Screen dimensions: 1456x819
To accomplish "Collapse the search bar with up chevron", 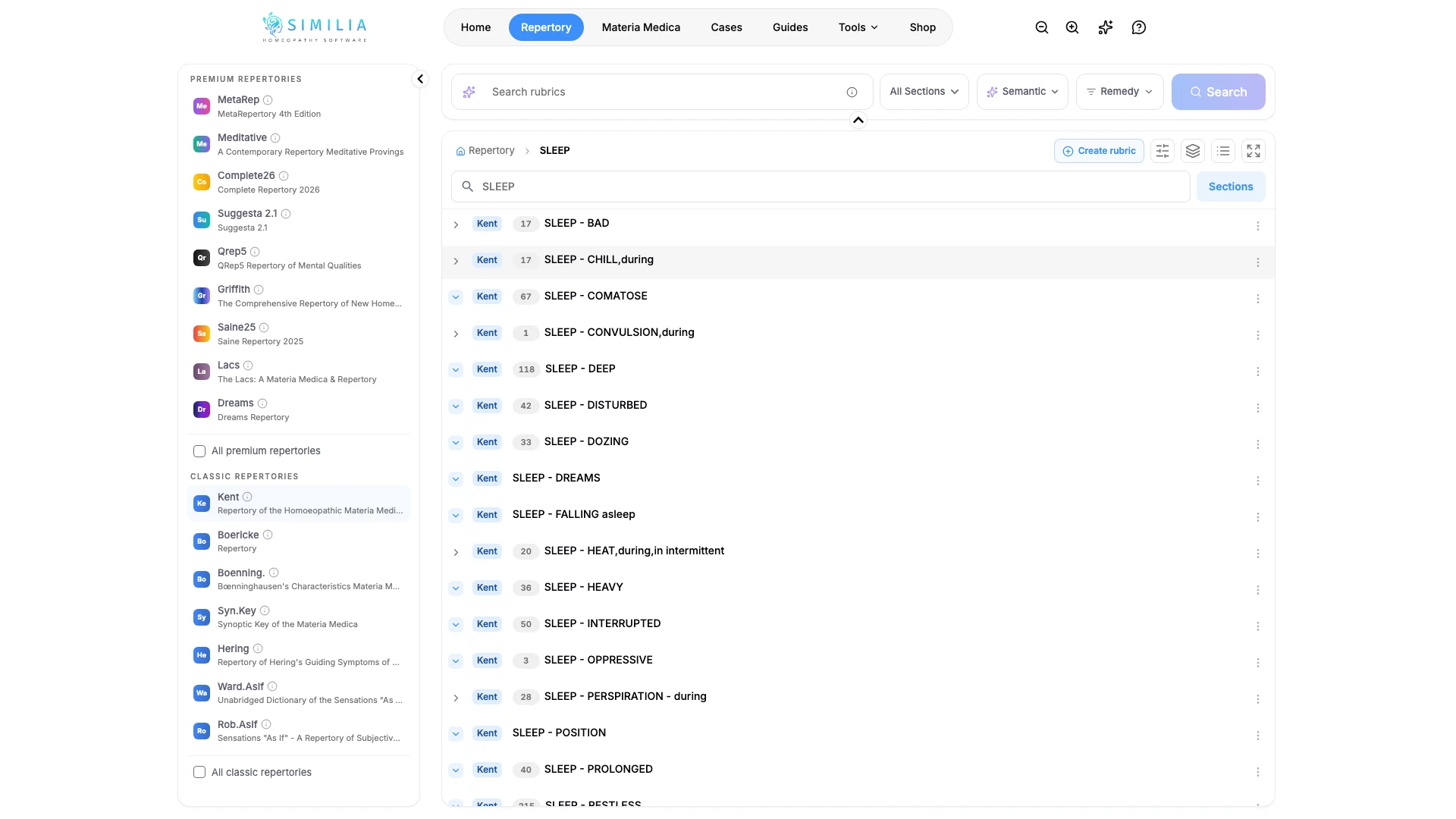I will (858, 120).
